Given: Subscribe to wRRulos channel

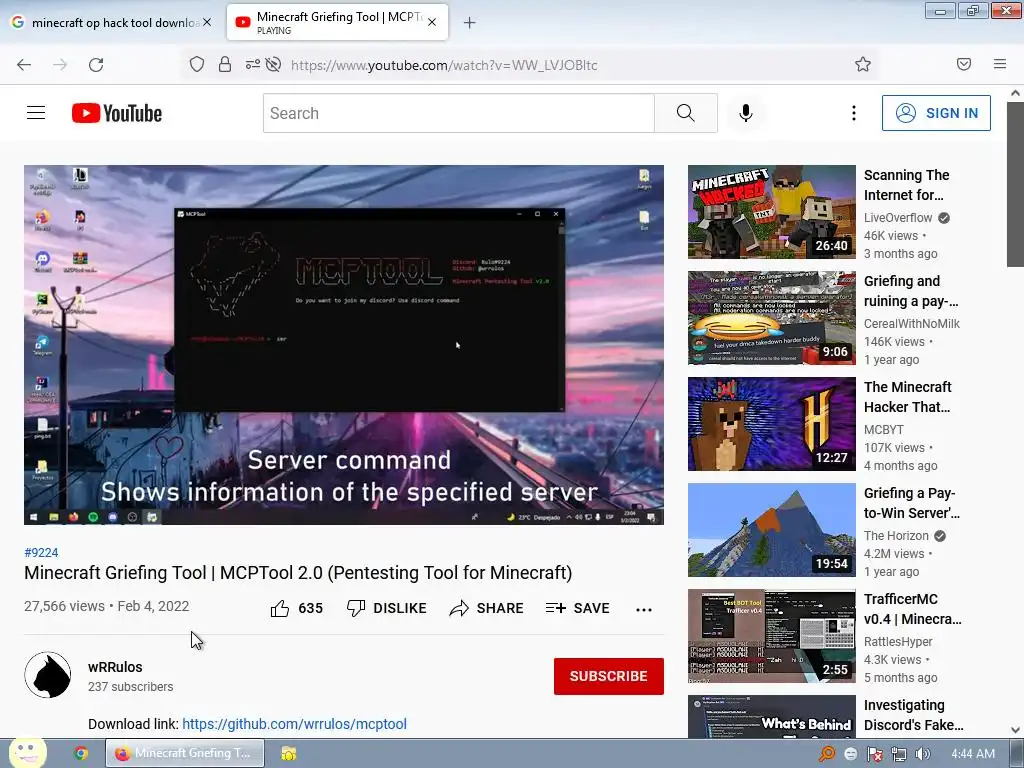Looking at the screenshot, I should (609, 676).
